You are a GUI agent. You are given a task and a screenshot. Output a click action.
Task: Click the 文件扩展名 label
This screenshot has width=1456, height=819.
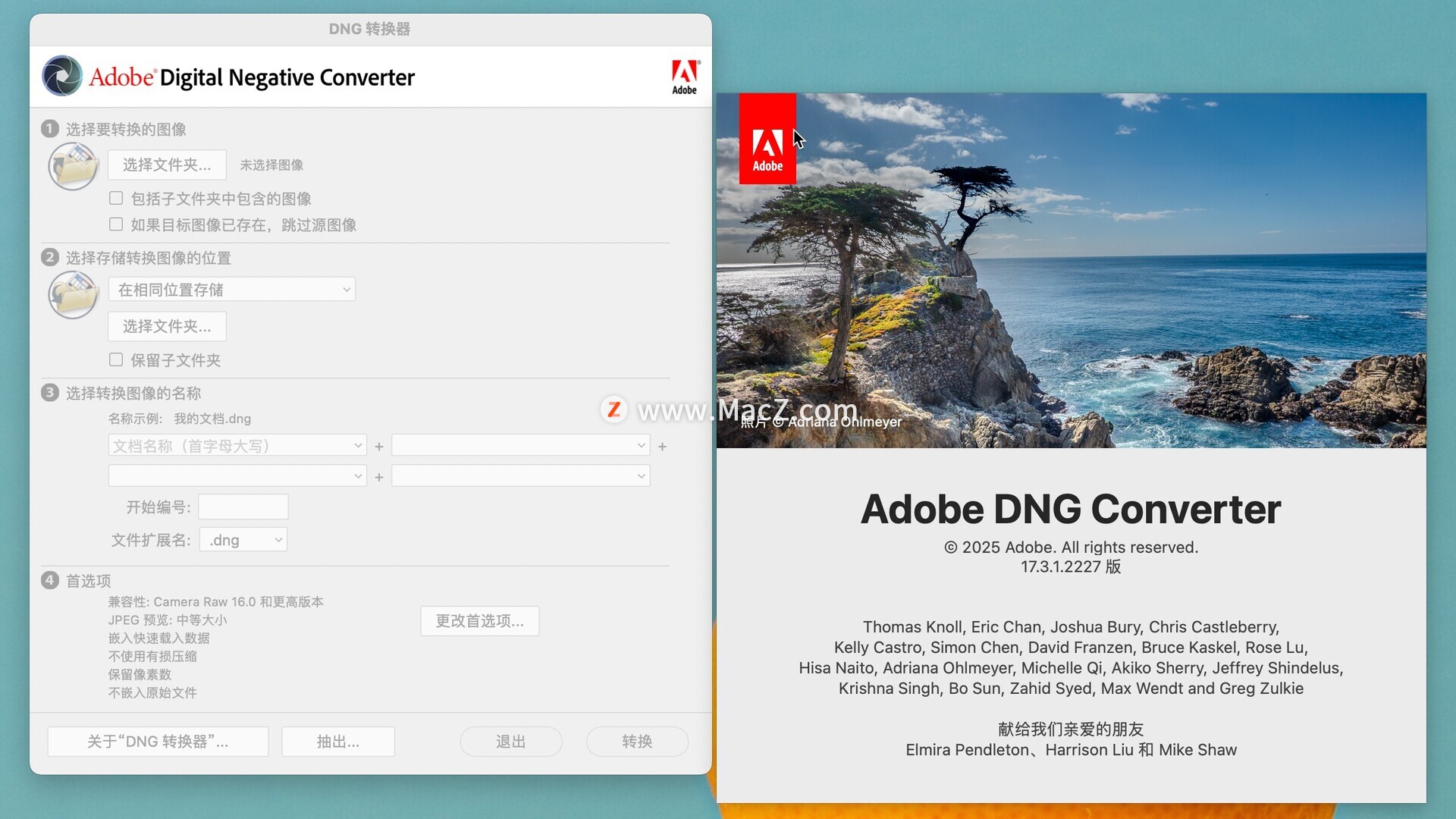(x=151, y=540)
